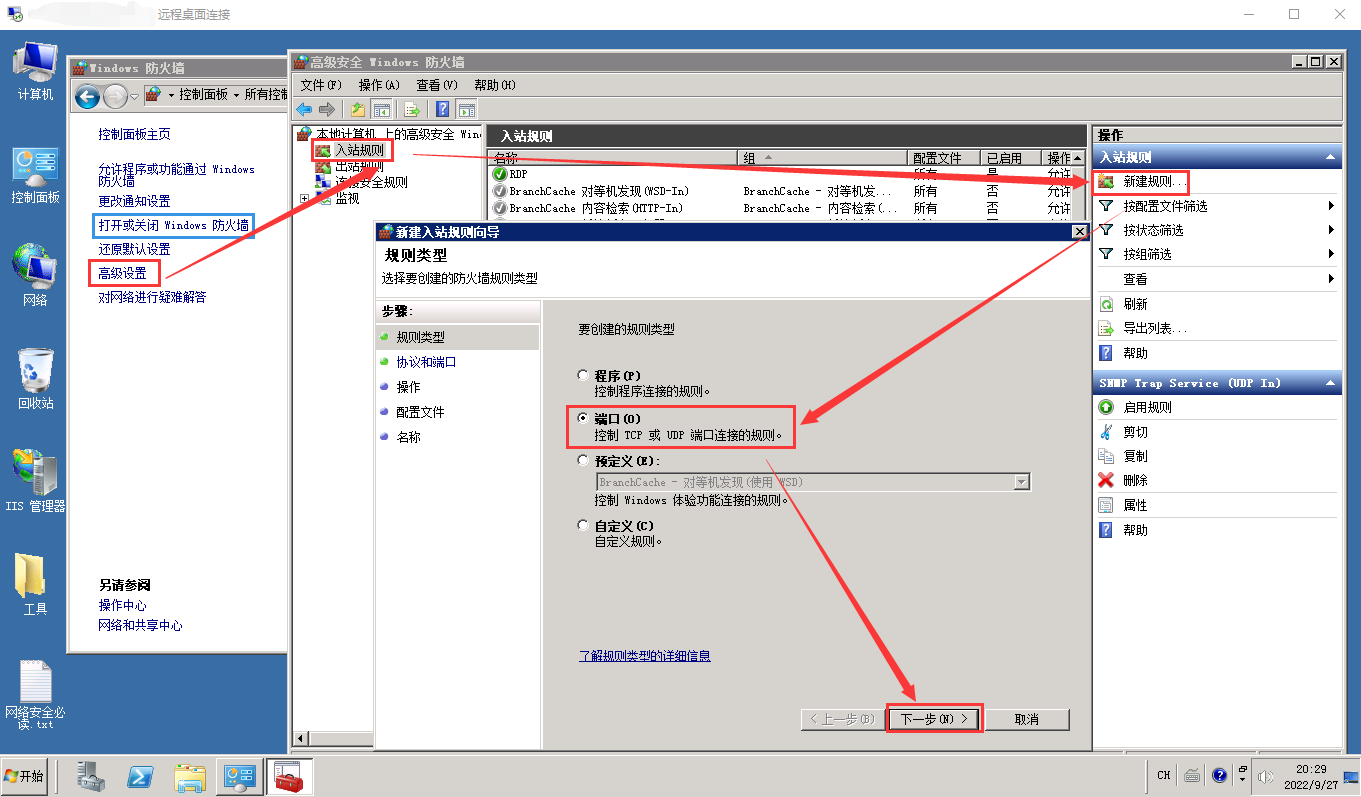1361x797 pixels.
Task: Open the 了解规则类型的详细信息 link
Action: (644, 656)
